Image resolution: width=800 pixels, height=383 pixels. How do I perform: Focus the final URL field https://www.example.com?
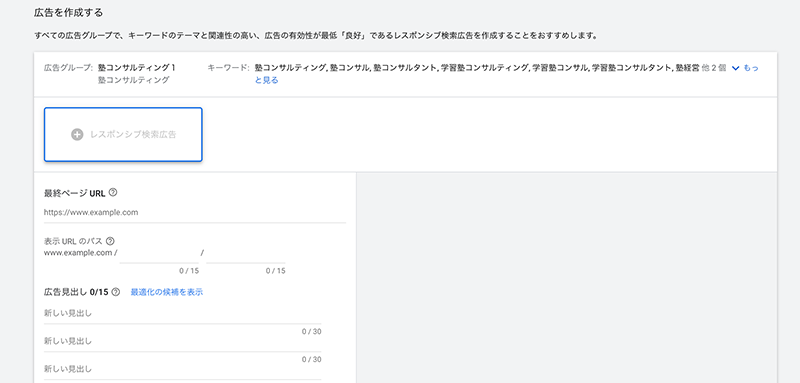coord(195,213)
